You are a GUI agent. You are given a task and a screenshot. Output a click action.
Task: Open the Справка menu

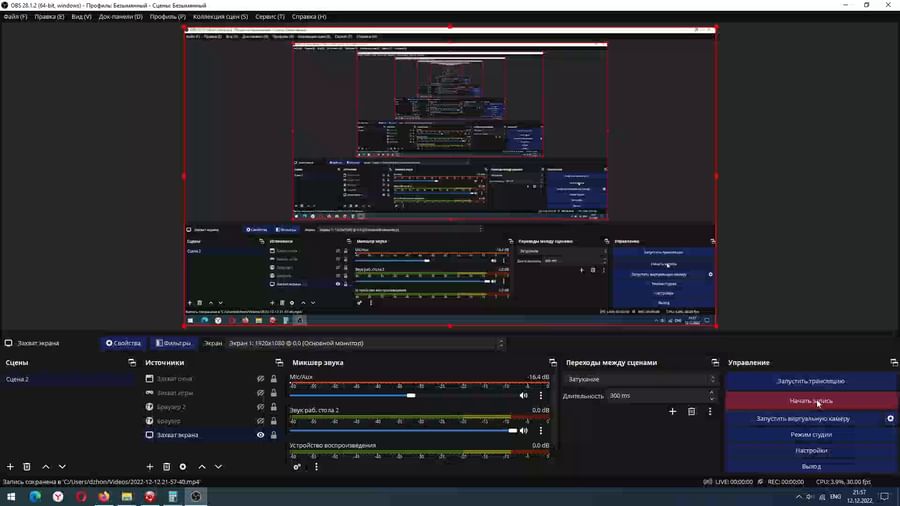pyautogui.click(x=309, y=17)
